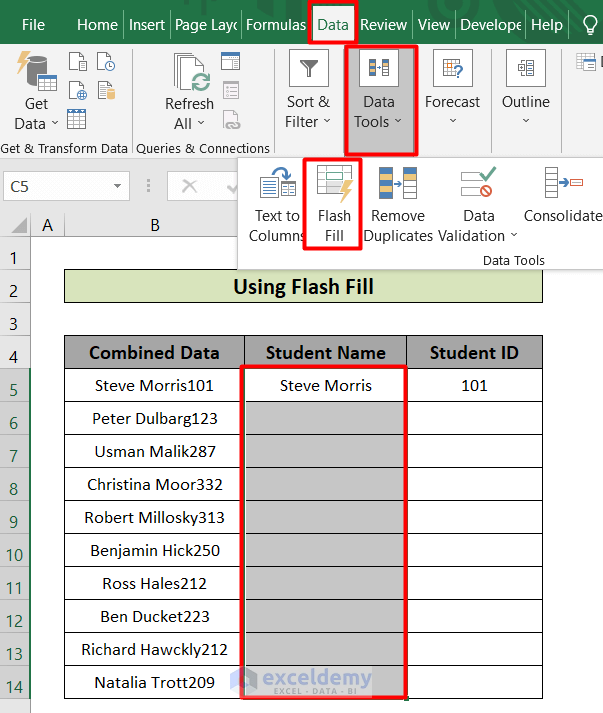Viewport: 603px width, 713px height.
Task: Click the Forecast icon
Action: [453, 68]
